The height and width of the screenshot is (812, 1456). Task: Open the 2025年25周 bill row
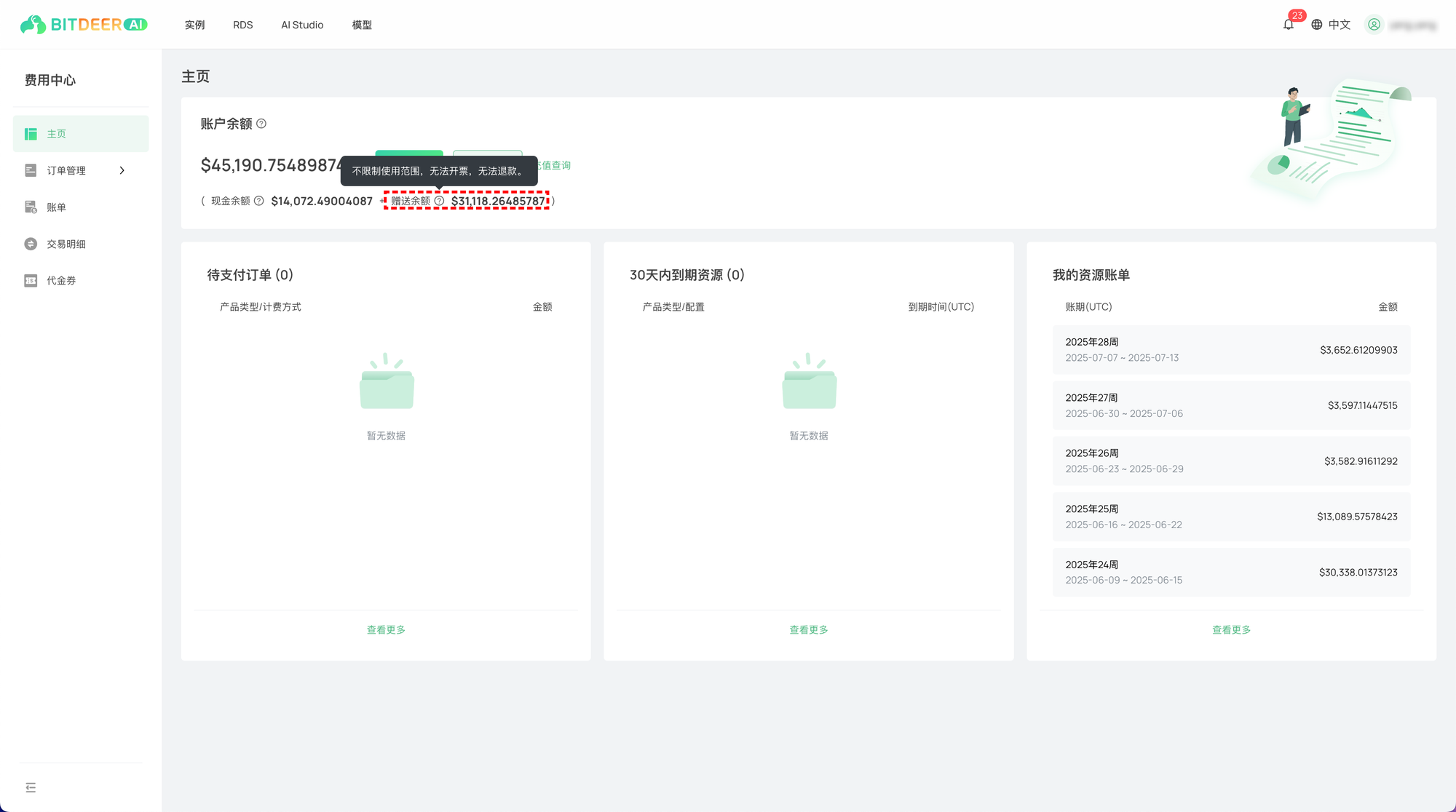(1231, 517)
